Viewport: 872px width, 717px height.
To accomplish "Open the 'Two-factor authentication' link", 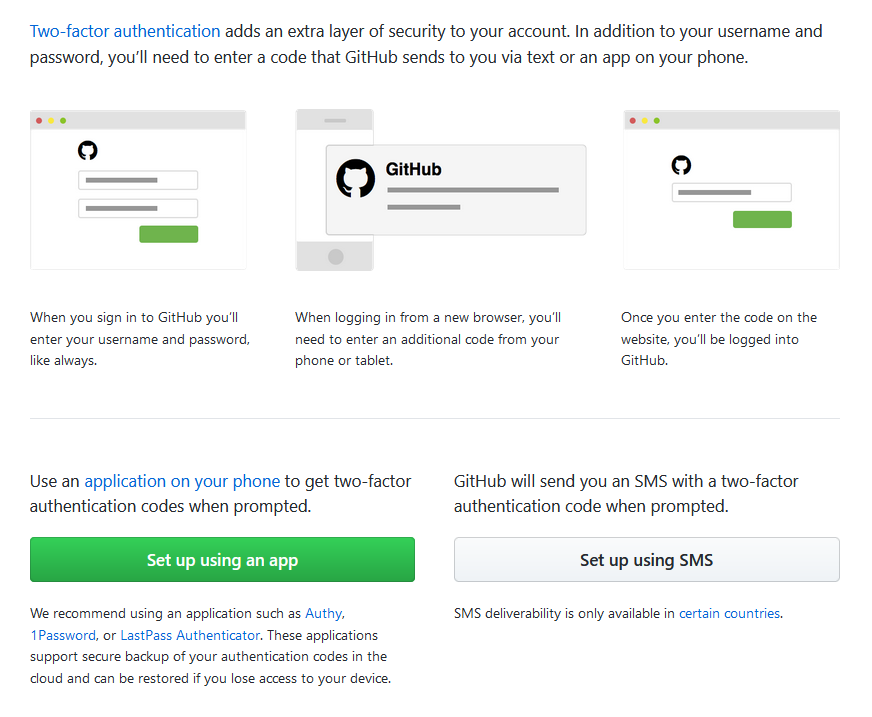I will pos(125,31).
